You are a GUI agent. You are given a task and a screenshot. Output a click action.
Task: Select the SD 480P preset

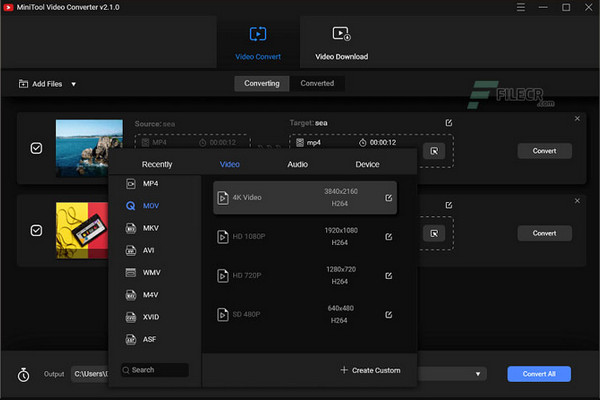coord(305,314)
